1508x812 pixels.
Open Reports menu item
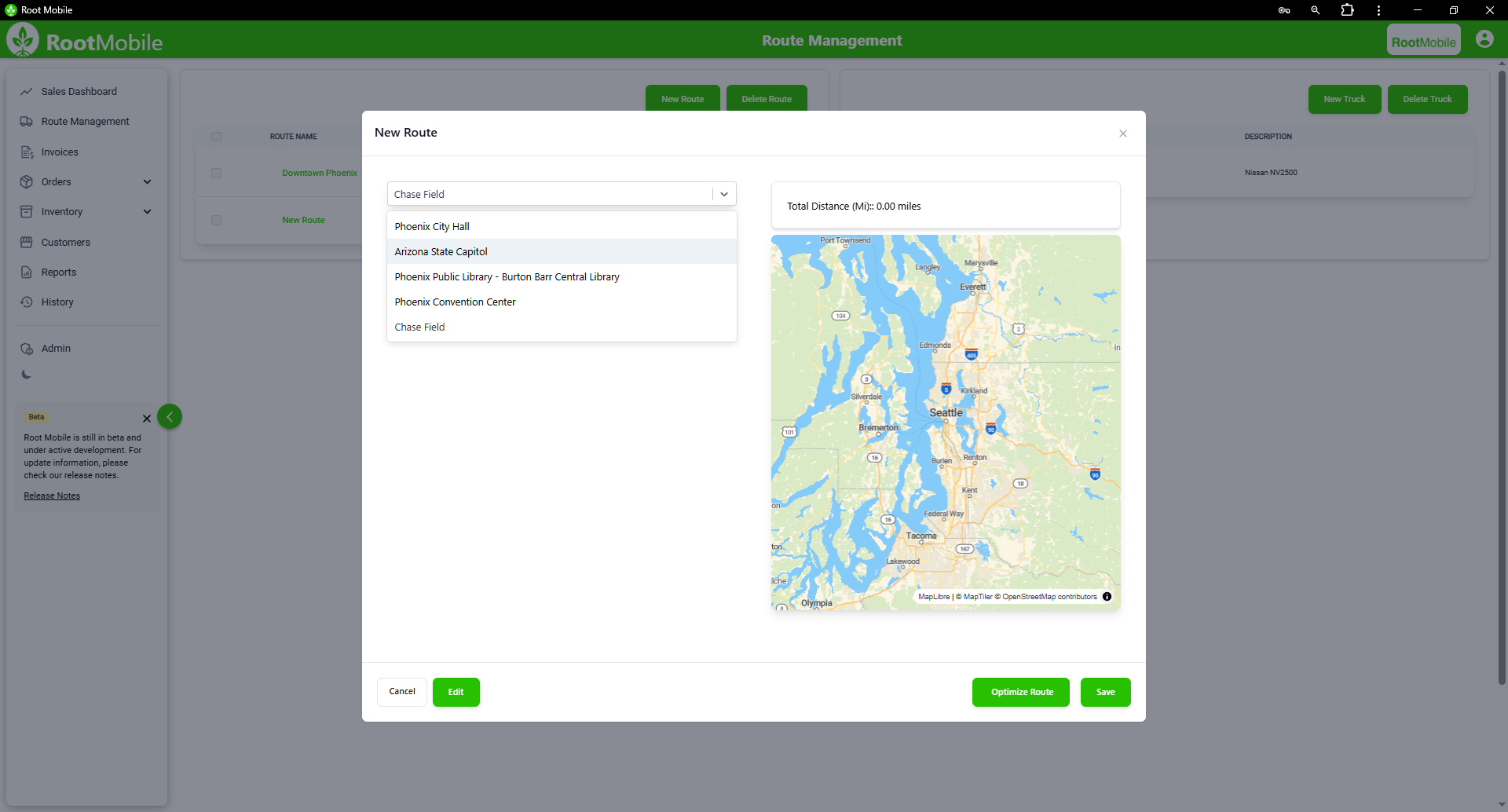[59, 272]
